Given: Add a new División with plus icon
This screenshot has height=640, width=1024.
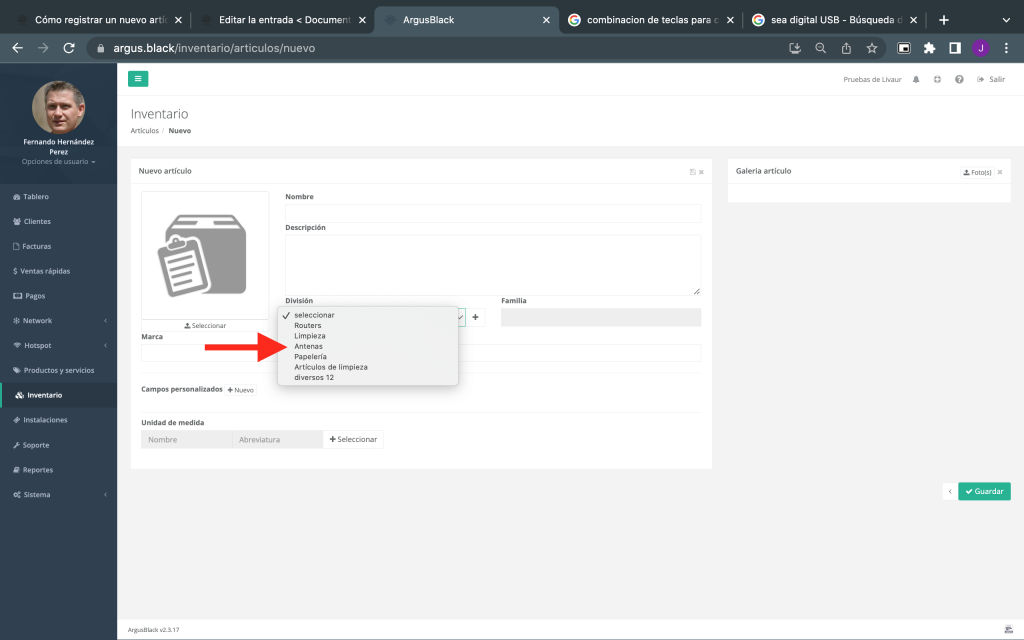Looking at the screenshot, I should pos(476,317).
